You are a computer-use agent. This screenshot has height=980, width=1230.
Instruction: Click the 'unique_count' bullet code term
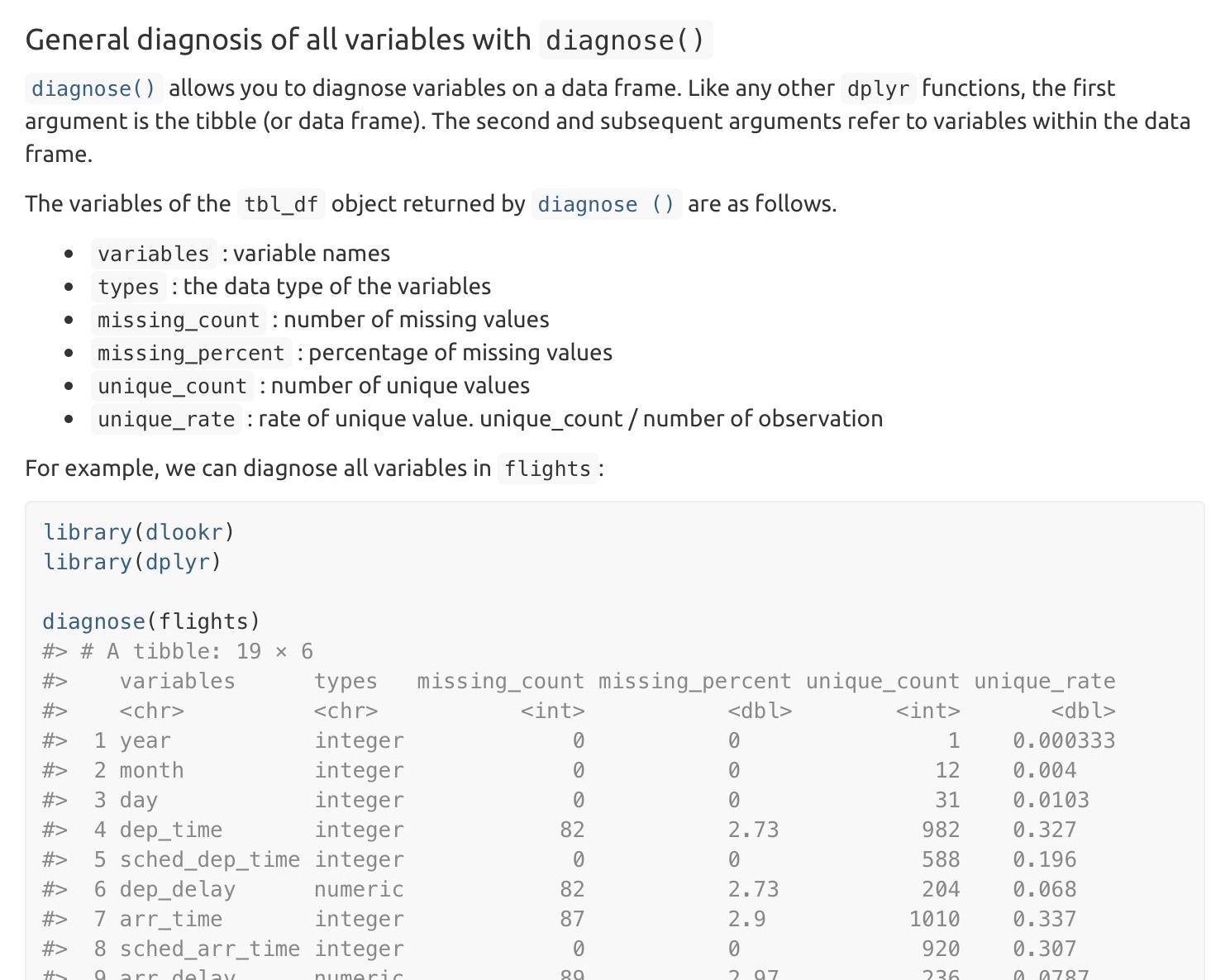click(172, 386)
